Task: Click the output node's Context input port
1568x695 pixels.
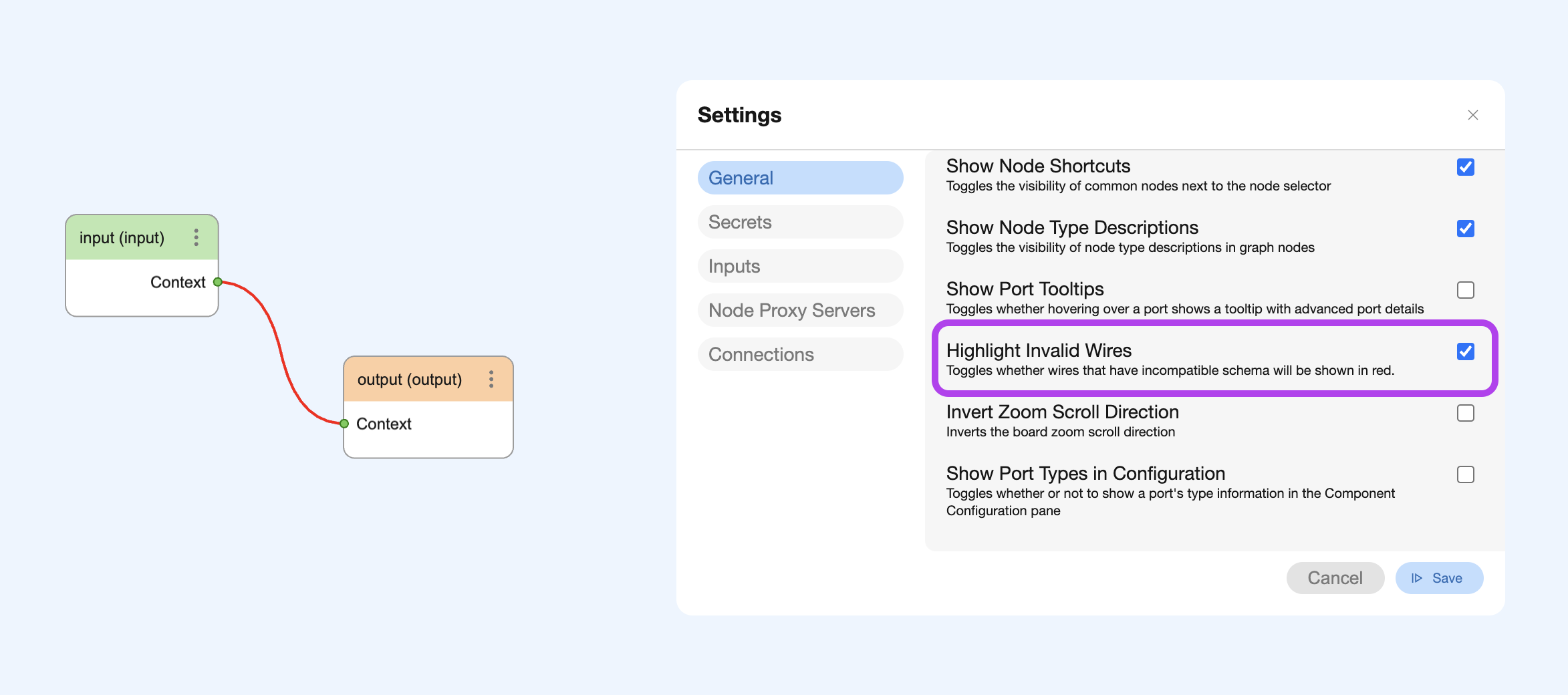Action: pyautogui.click(x=344, y=424)
